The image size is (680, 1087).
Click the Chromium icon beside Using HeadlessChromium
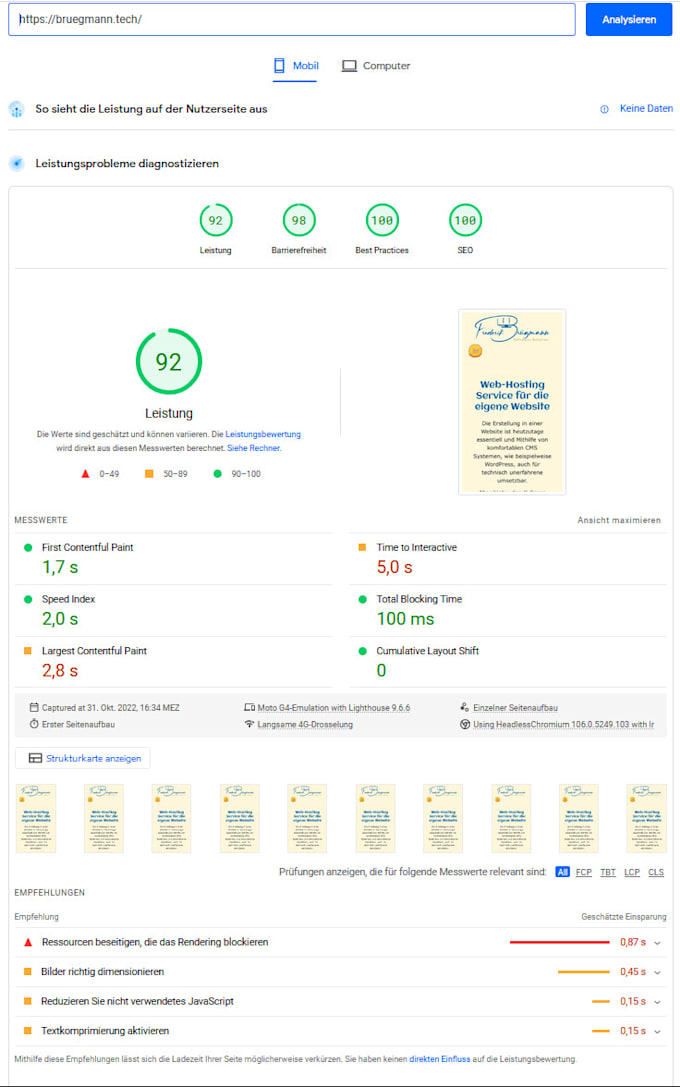[464, 724]
